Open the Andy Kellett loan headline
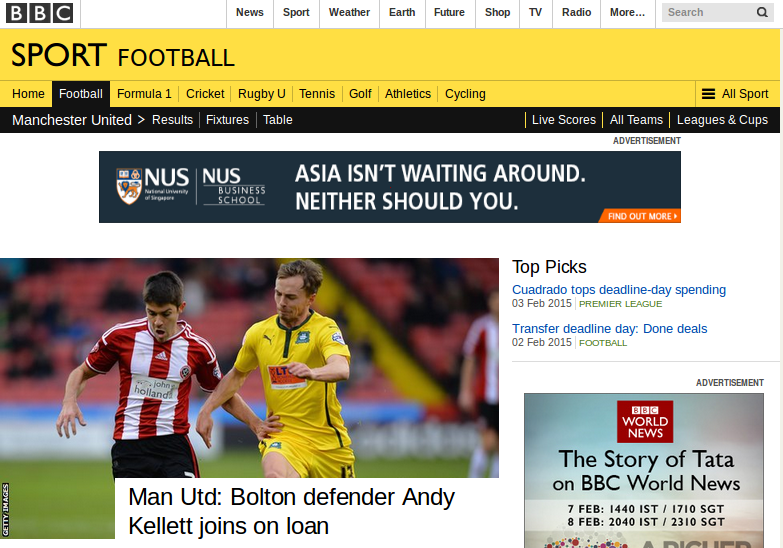This screenshot has height=548, width=783. [x=292, y=512]
